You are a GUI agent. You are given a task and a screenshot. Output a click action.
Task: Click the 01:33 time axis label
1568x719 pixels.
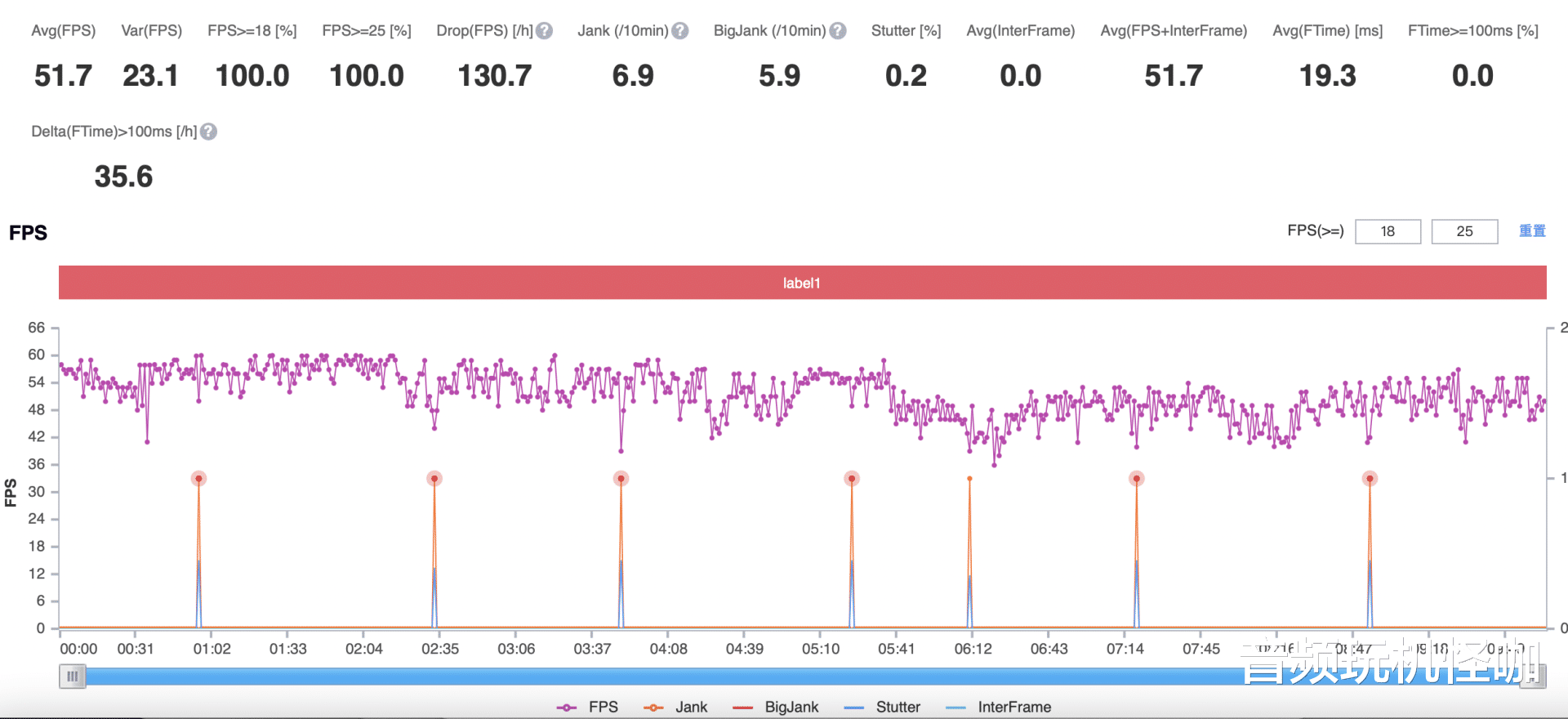point(288,649)
